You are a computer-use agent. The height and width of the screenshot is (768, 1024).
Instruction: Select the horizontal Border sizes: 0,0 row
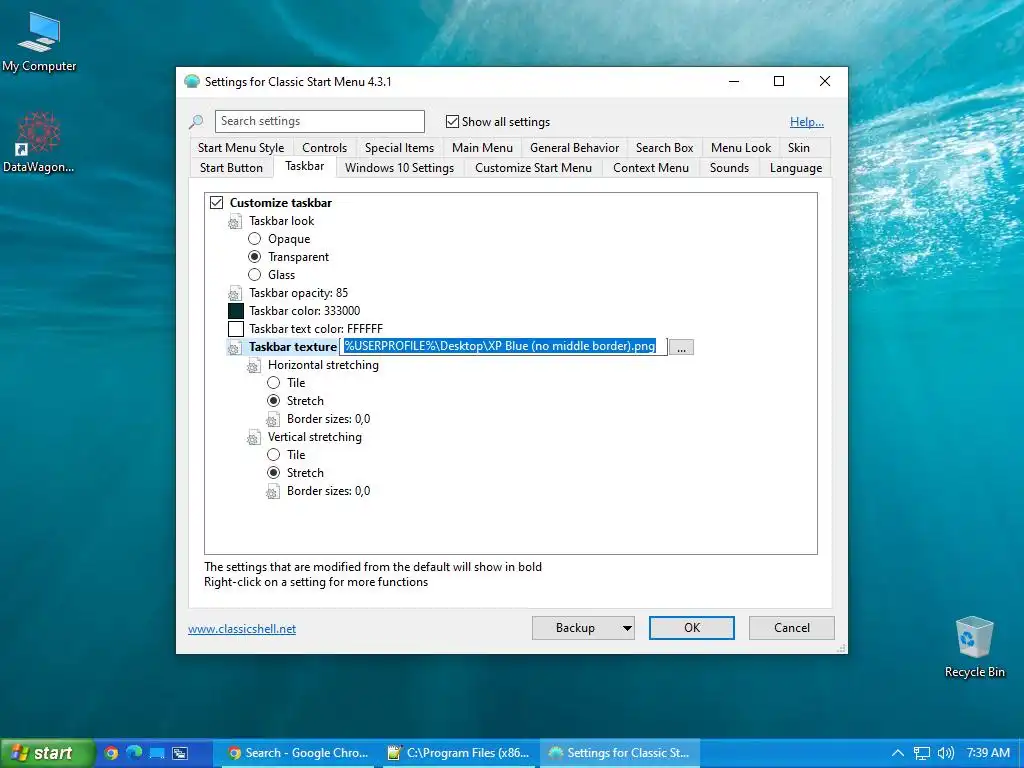328,419
